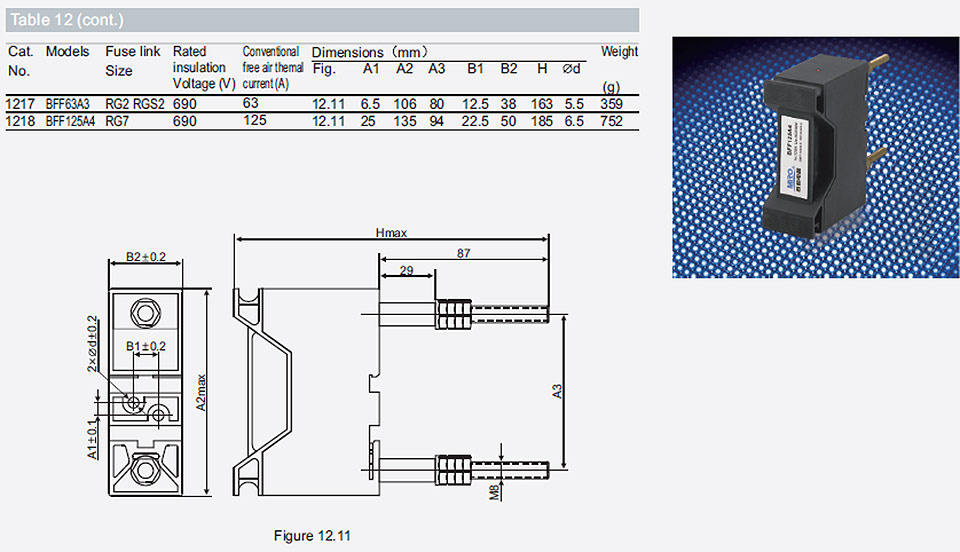Viewport: 960px width, 552px height.
Task: Click B2 value 38
Action: pos(508,104)
